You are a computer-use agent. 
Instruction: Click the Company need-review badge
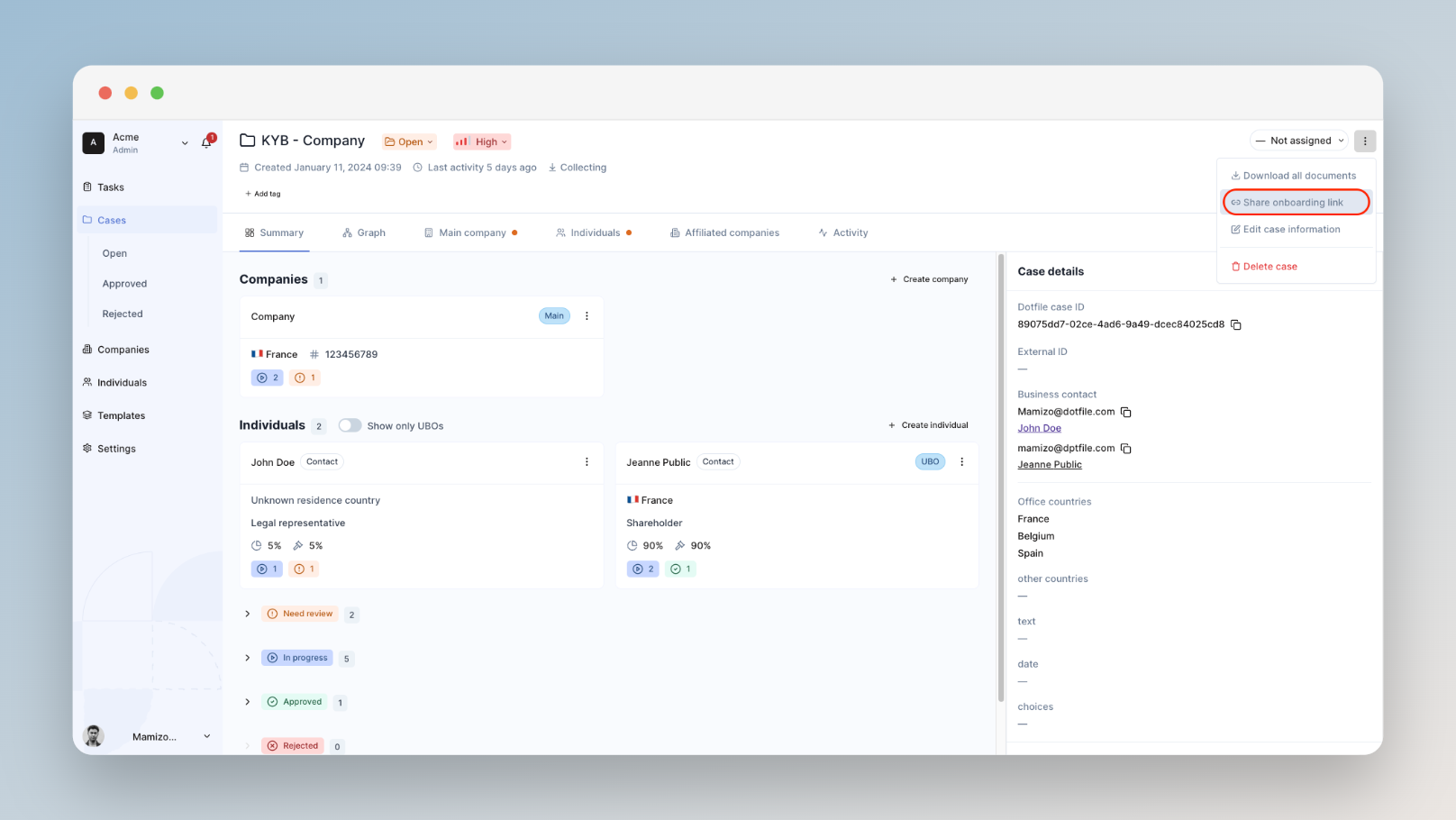click(305, 378)
